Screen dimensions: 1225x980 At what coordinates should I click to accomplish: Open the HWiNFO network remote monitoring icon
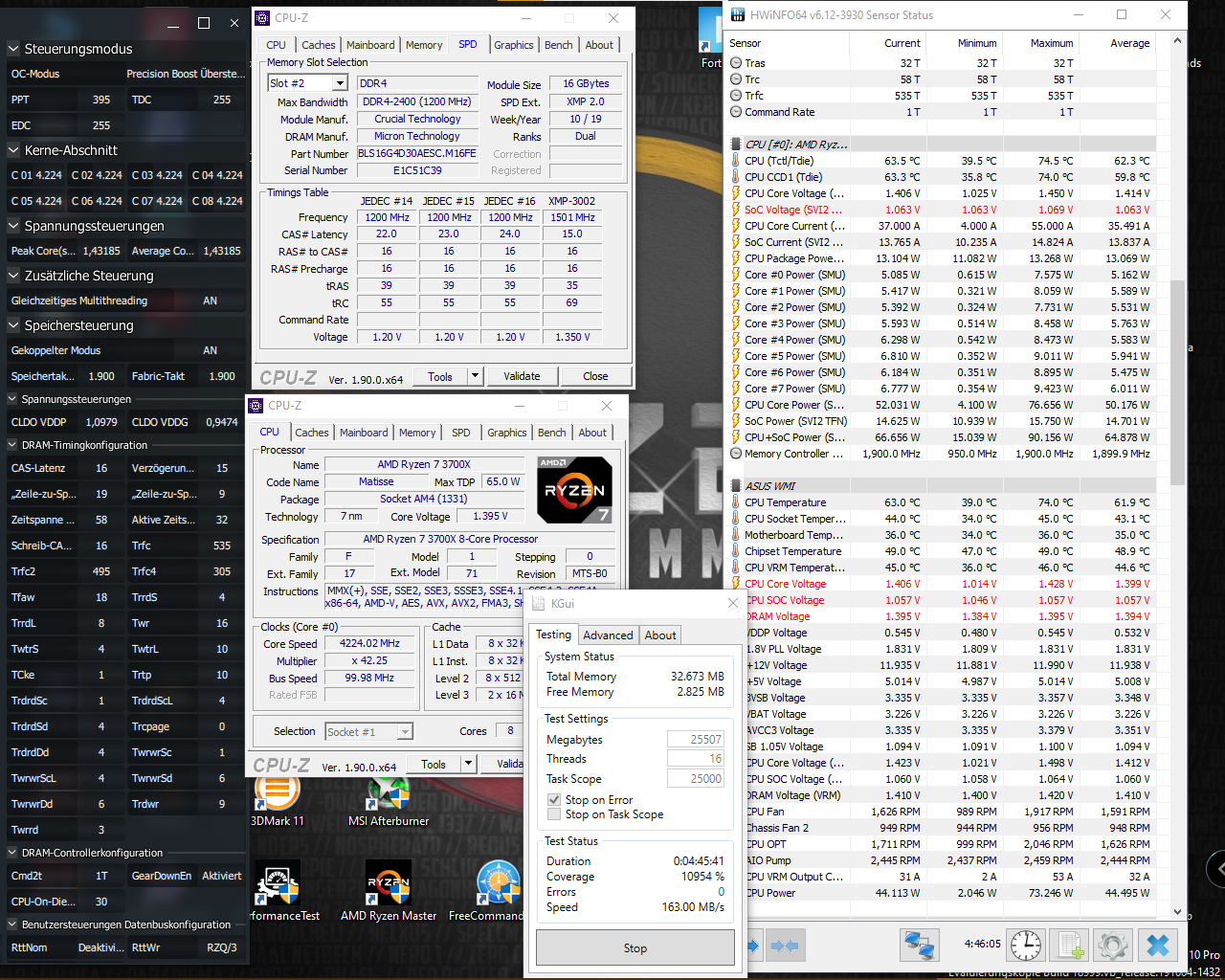click(920, 946)
